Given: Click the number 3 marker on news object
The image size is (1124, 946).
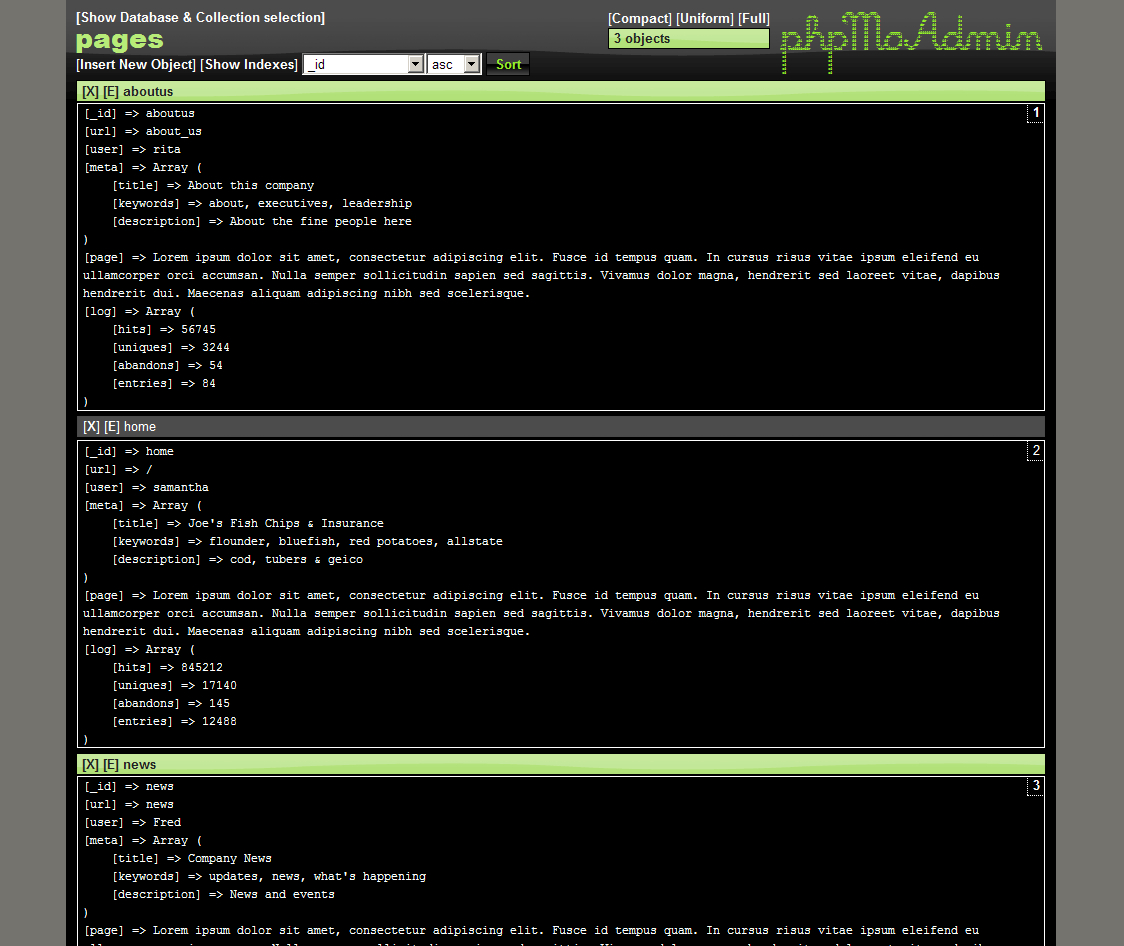Looking at the screenshot, I should pos(1035,786).
